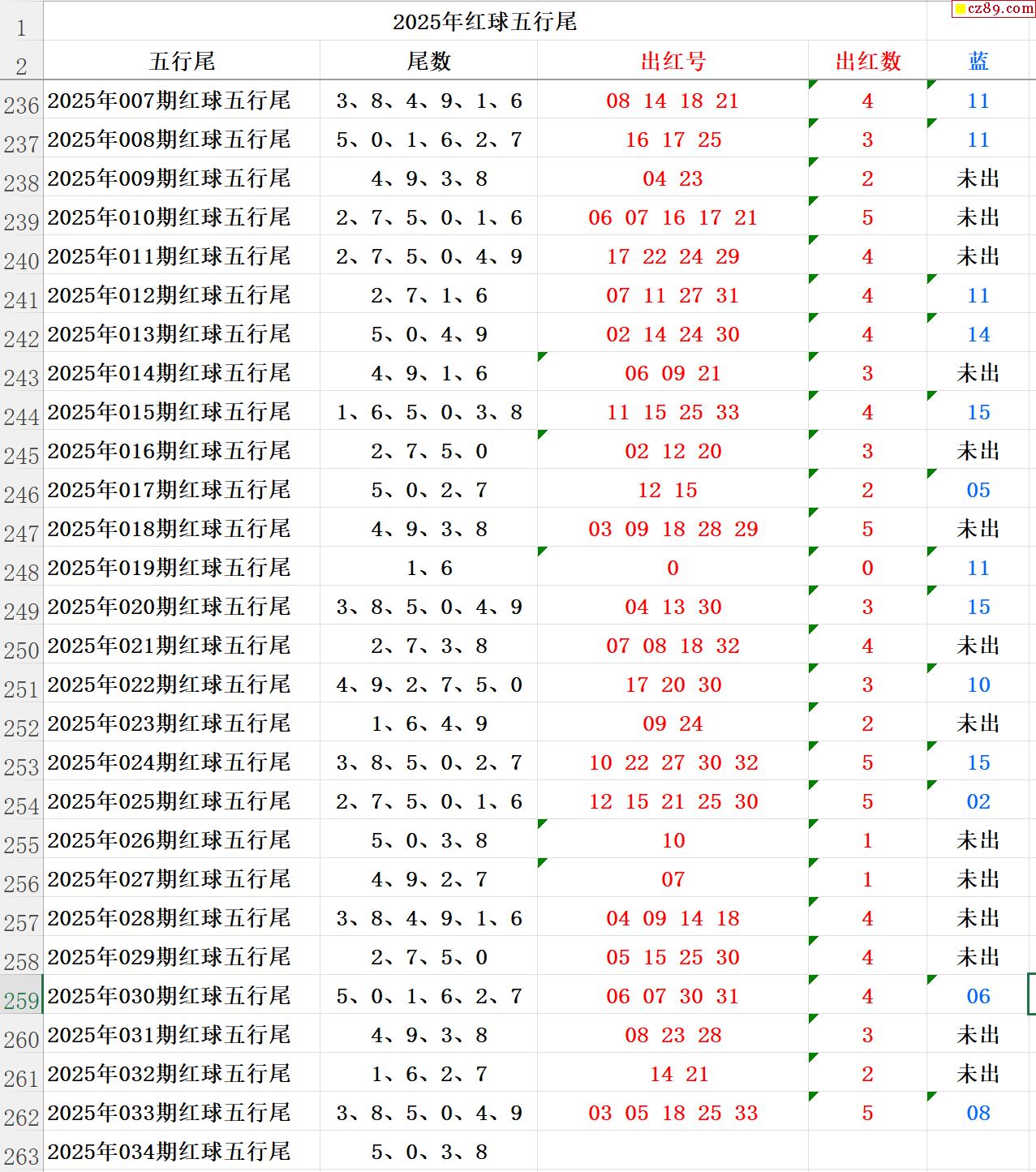The image size is (1036, 1172).
Task: Select tail digits cell 1、6、5、0、3、8
Action: tap(428, 411)
